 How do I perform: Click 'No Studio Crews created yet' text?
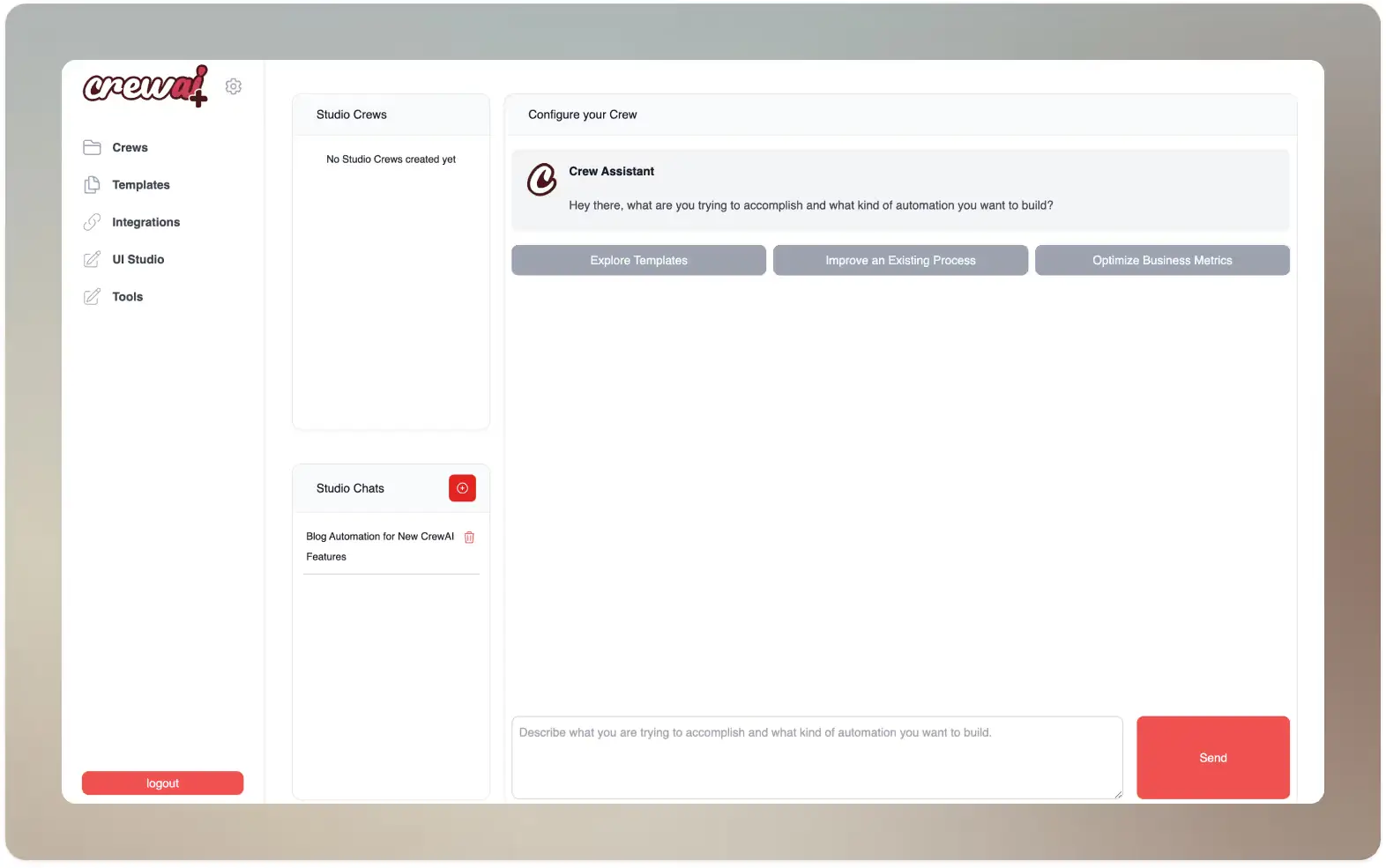391,160
